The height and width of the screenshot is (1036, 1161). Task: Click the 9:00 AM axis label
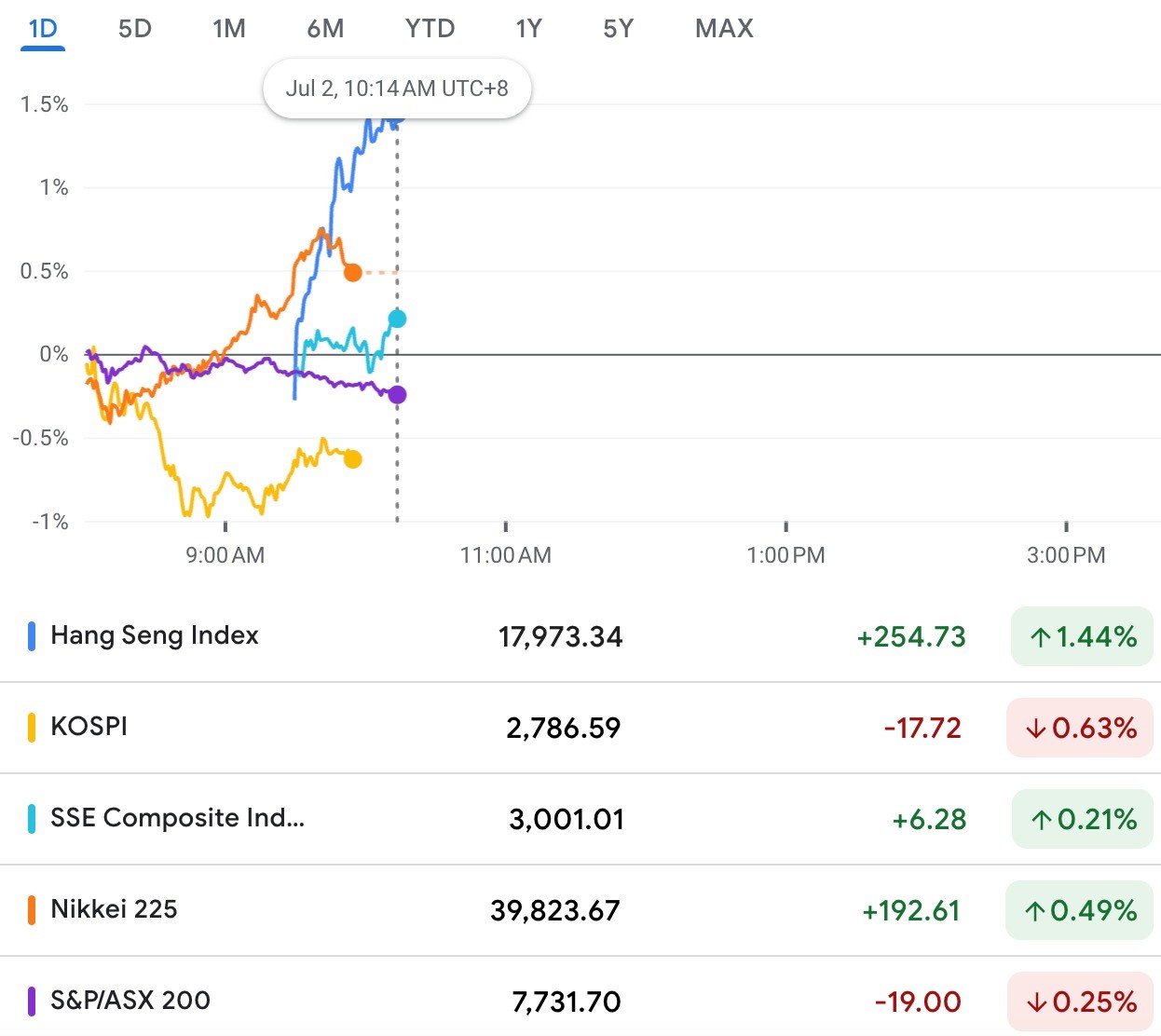tap(225, 555)
